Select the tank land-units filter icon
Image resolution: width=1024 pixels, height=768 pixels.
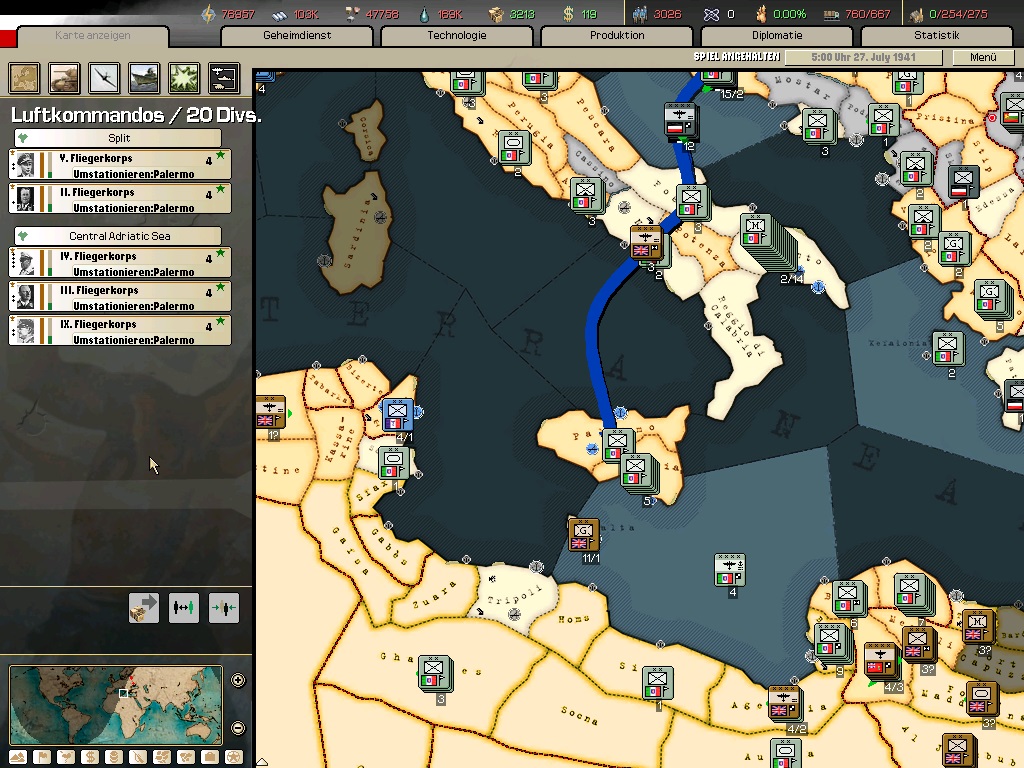[65, 78]
